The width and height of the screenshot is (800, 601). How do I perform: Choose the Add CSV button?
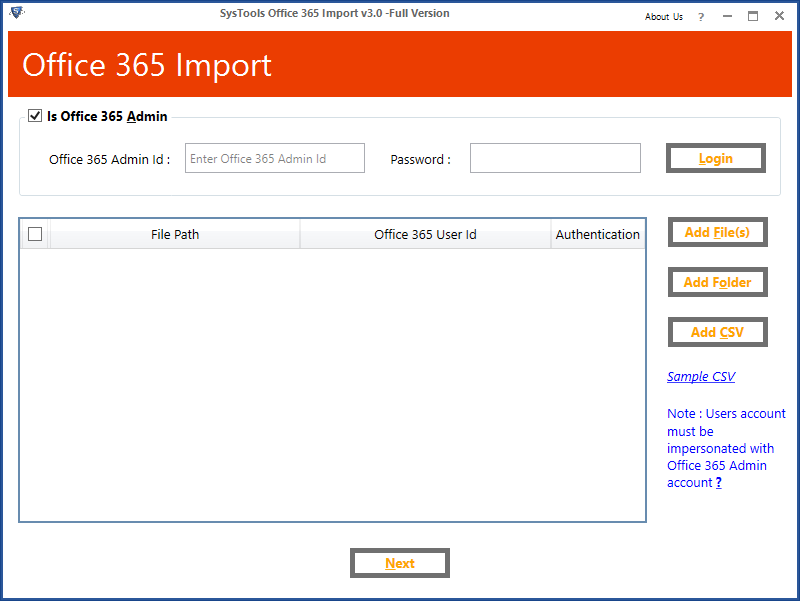coord(717,332)
